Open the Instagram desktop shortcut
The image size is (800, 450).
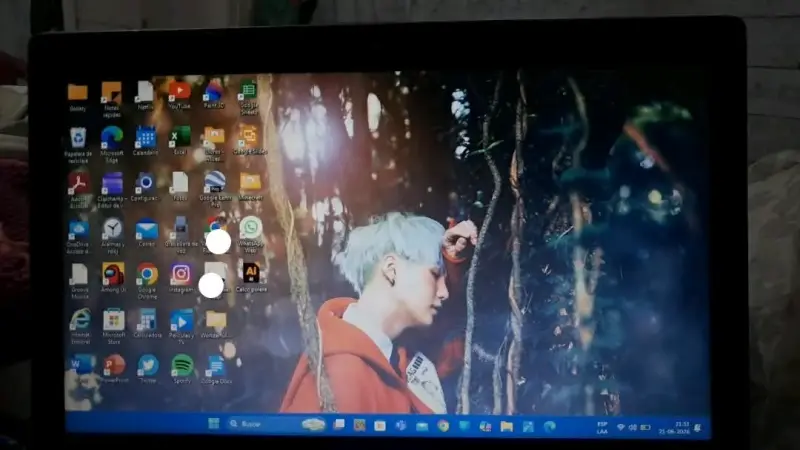coord(181,278)
